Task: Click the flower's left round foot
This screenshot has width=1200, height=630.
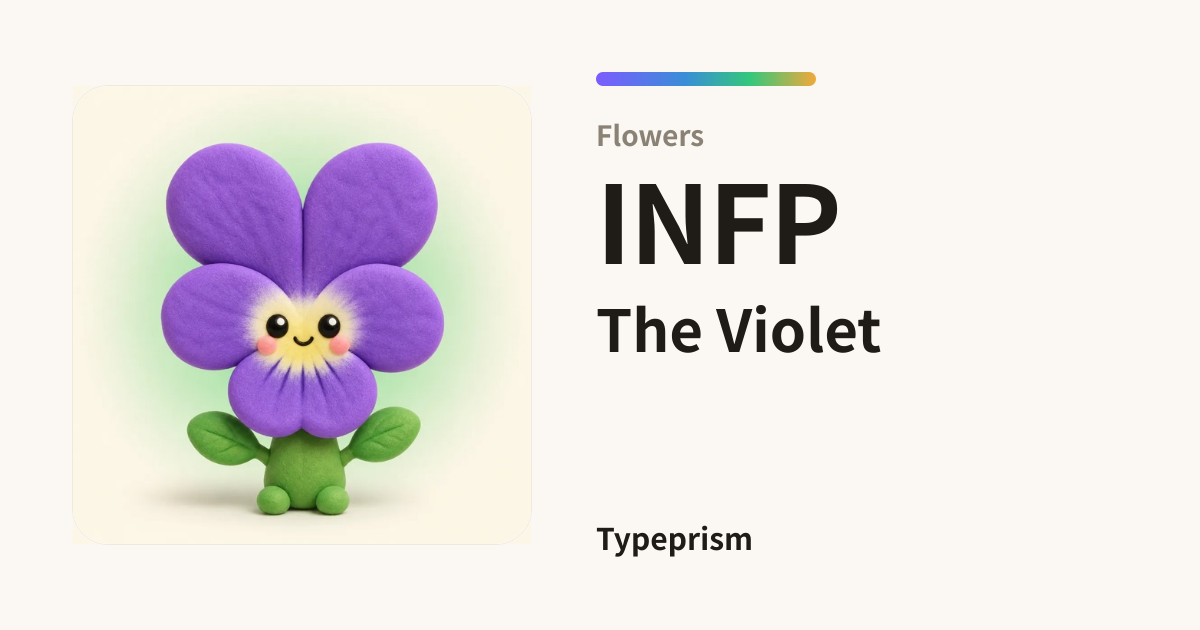Action: tap(274, 500)
